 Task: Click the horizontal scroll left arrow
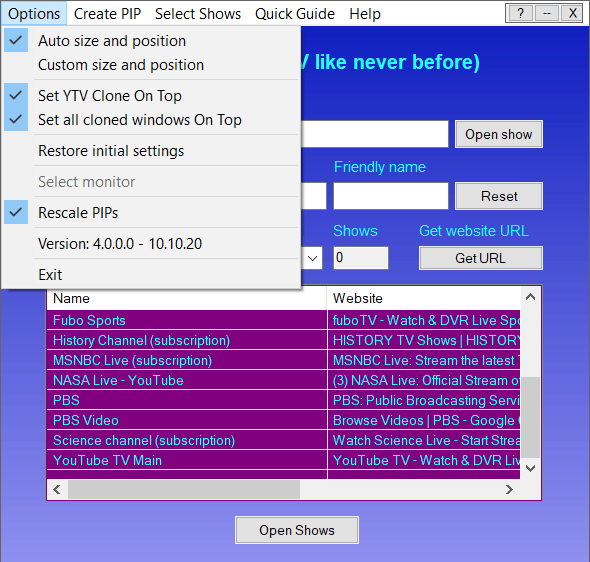coord(57,489)
